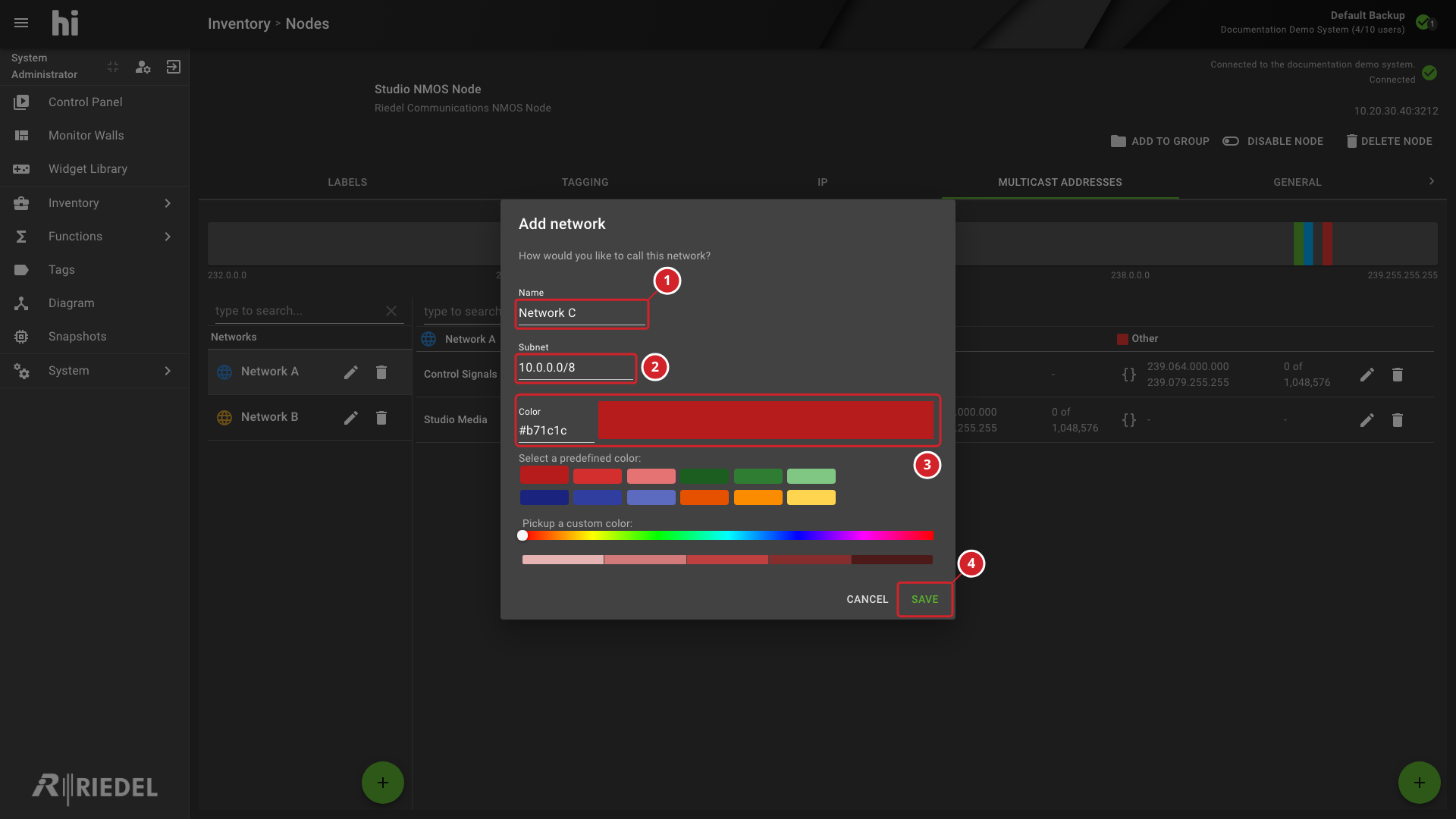
Task: Open user settings icon in the sidebar
Action: coord(143,67)
